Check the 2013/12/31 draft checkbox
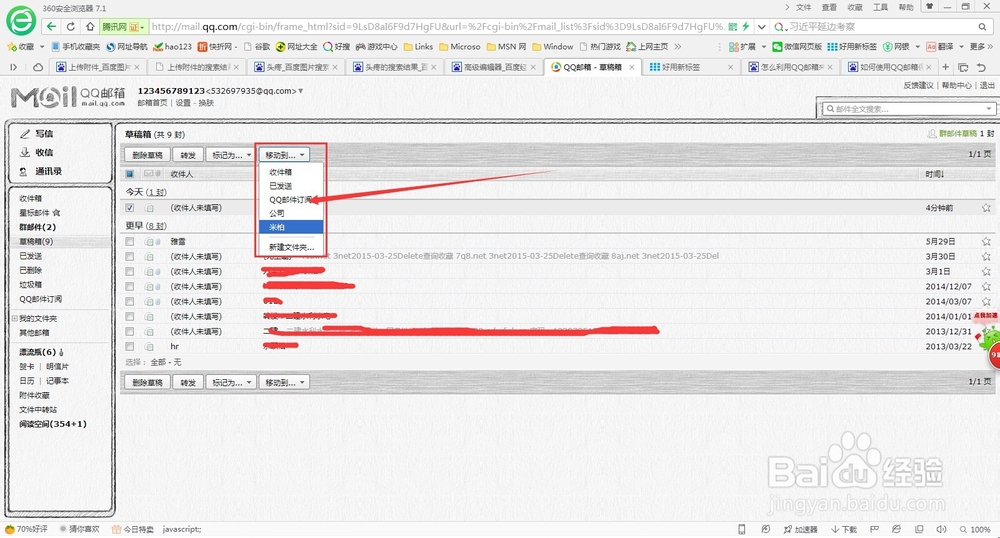 coord(130,331)
